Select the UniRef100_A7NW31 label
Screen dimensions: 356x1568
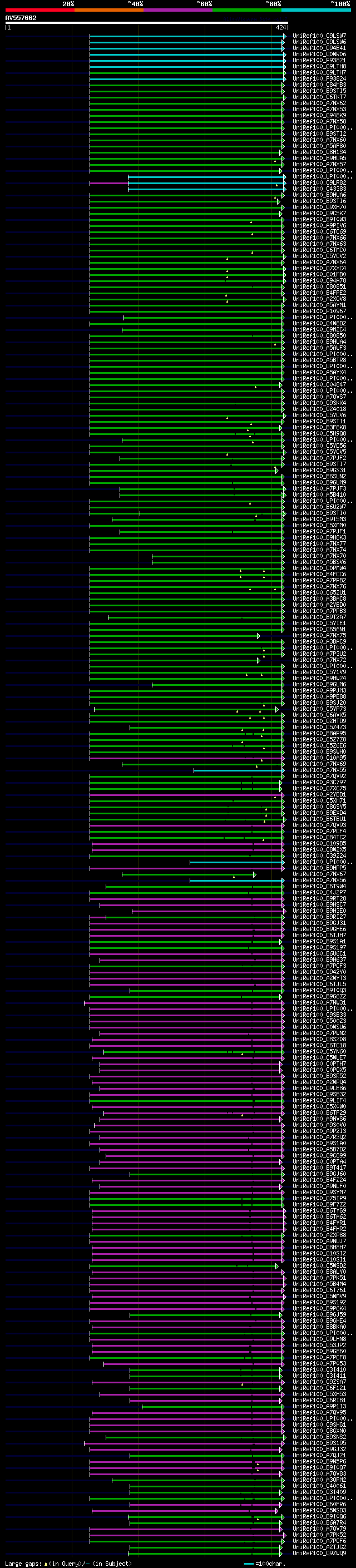[319, 1003]
